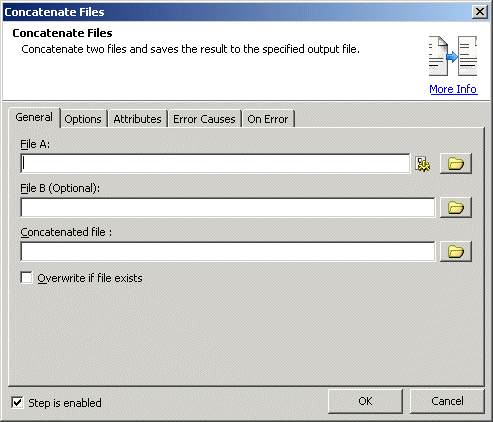Switch to the Options tab

tap(83, 119)
